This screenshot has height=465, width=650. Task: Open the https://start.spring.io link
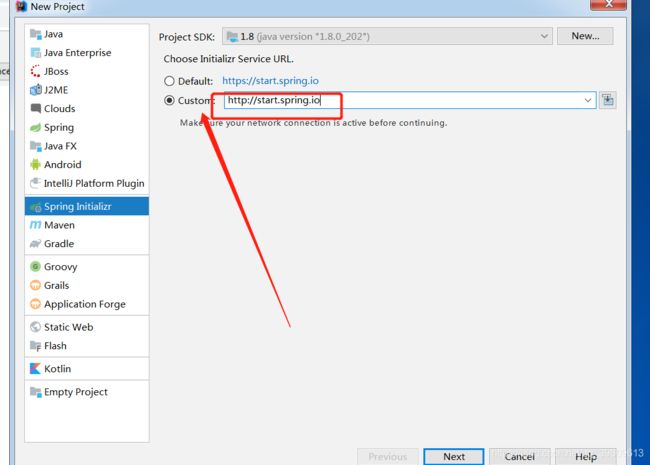270,81
